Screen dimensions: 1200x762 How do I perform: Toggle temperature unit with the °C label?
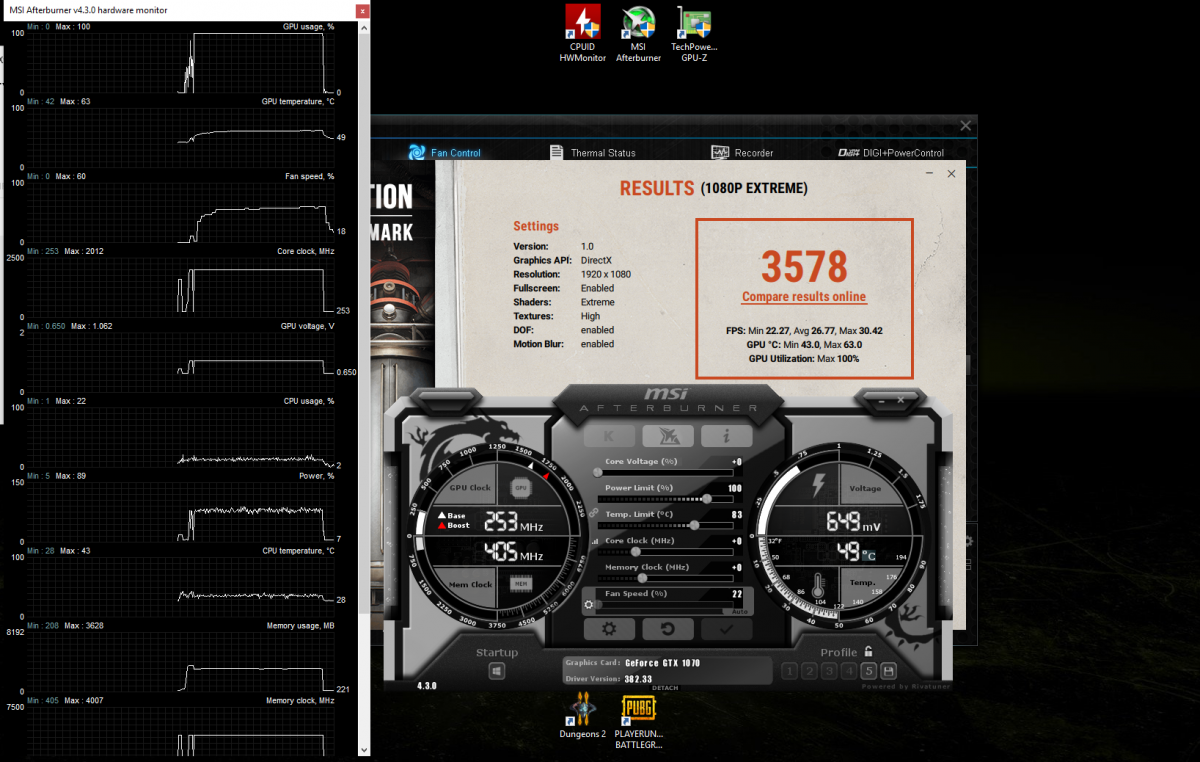[x=869, y=556]
